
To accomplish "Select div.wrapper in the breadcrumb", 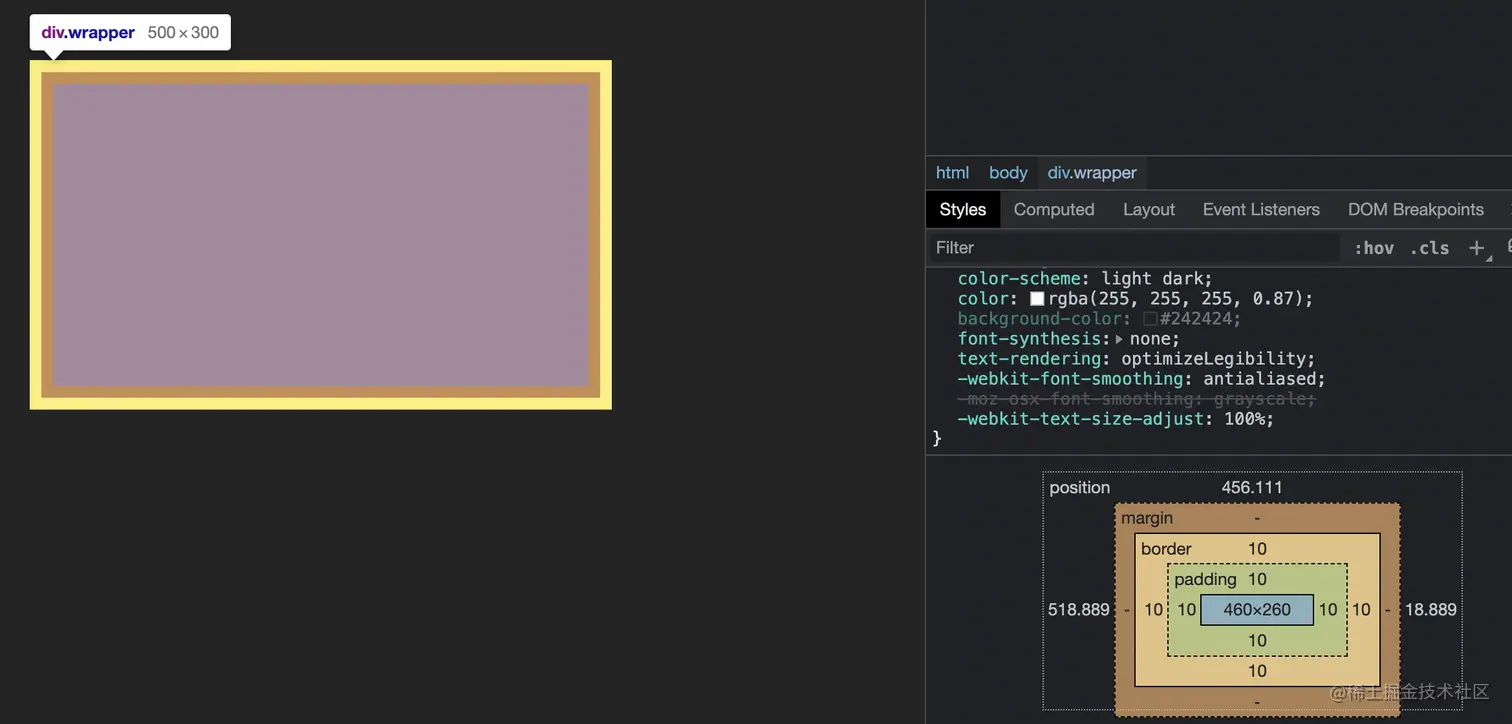I will click(x=1092, y=172).
